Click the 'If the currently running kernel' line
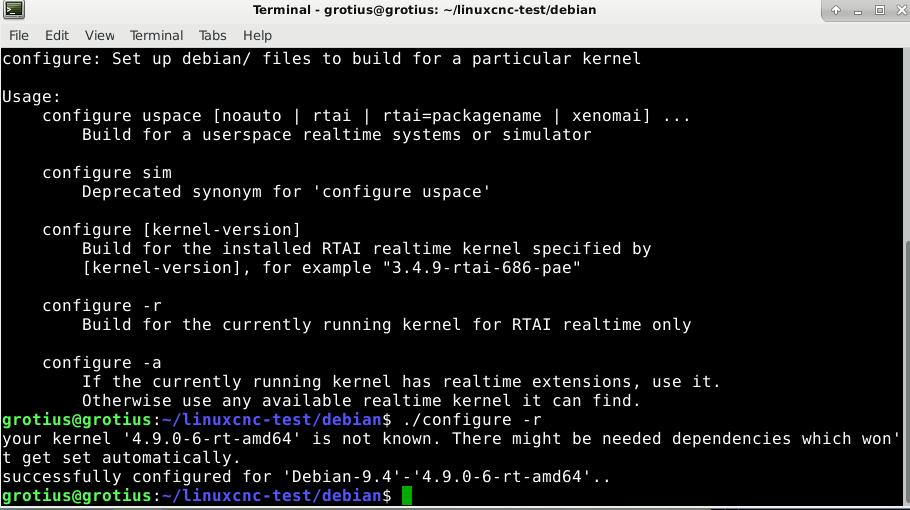 (401, 382)
